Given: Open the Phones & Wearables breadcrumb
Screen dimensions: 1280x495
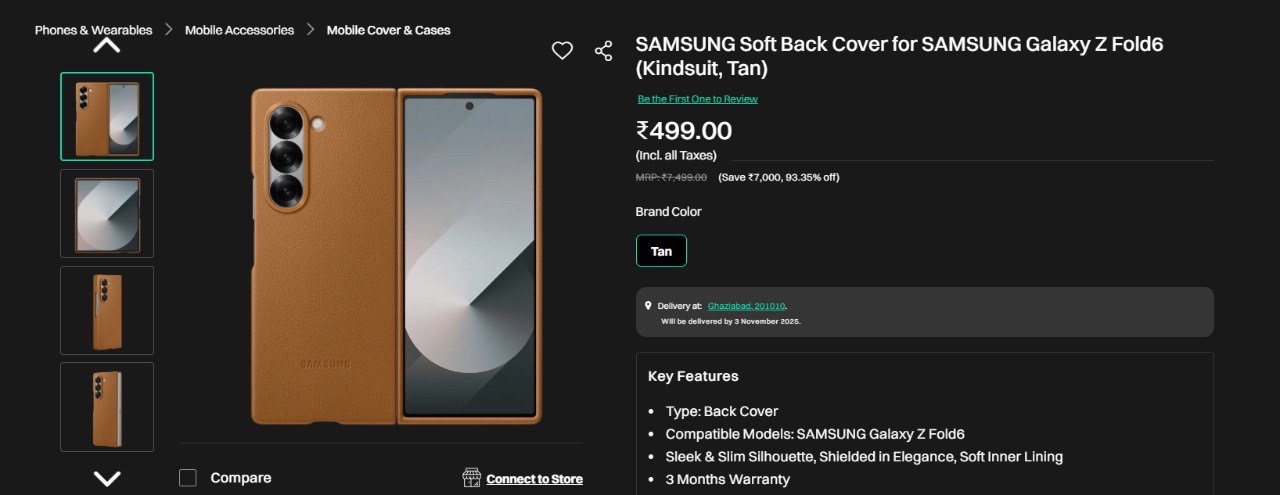Looking at the screenshot, I should click(93, 30).
